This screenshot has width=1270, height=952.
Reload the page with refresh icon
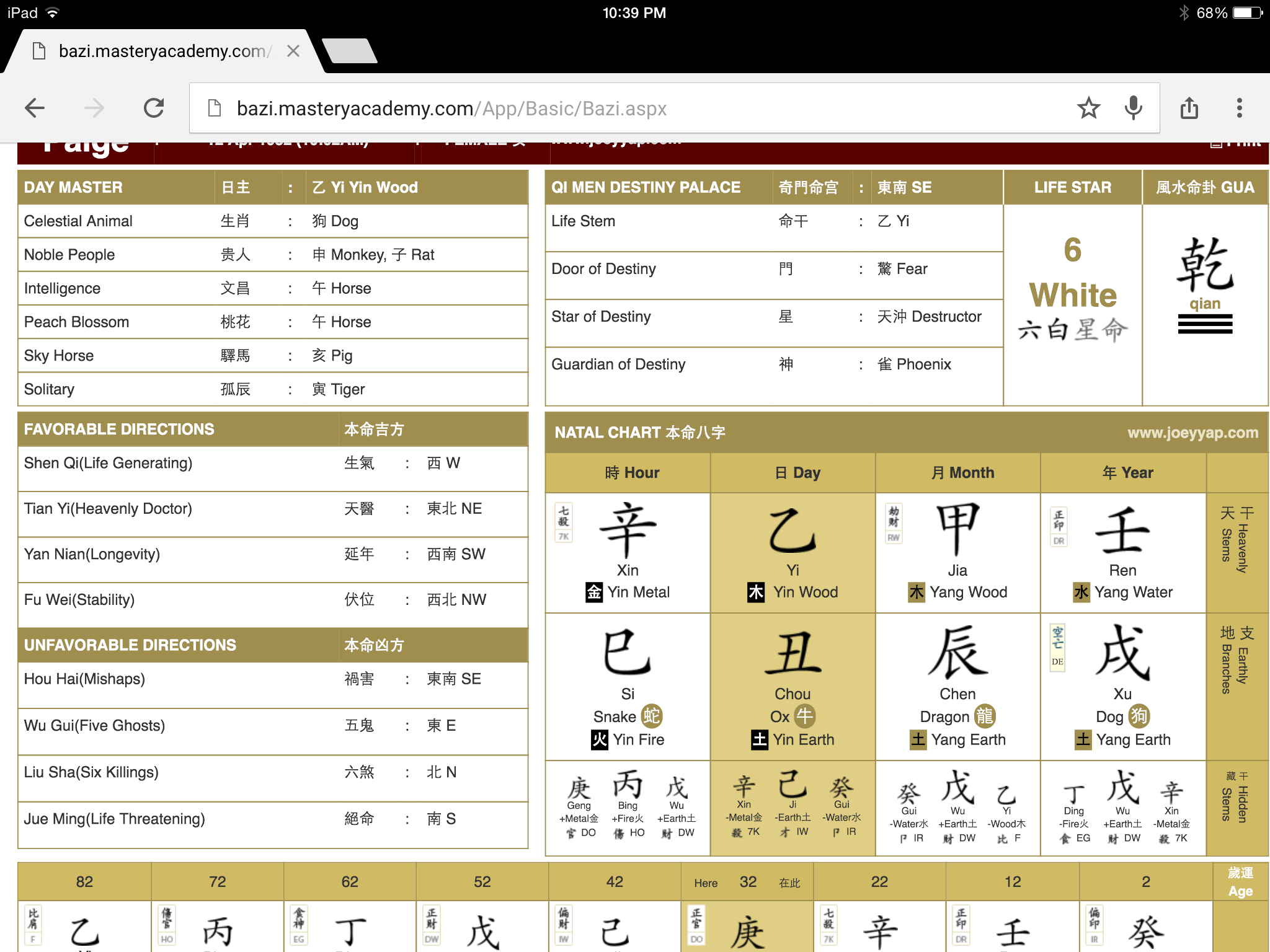coord(154,108)
